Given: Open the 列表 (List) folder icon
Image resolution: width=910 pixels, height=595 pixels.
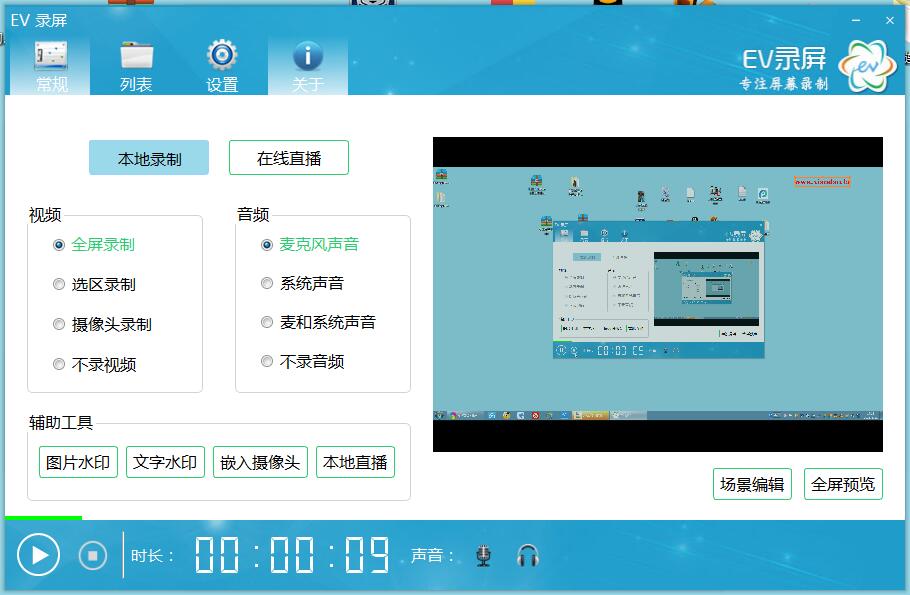Looking at the screenshot, I should point(136,56).
